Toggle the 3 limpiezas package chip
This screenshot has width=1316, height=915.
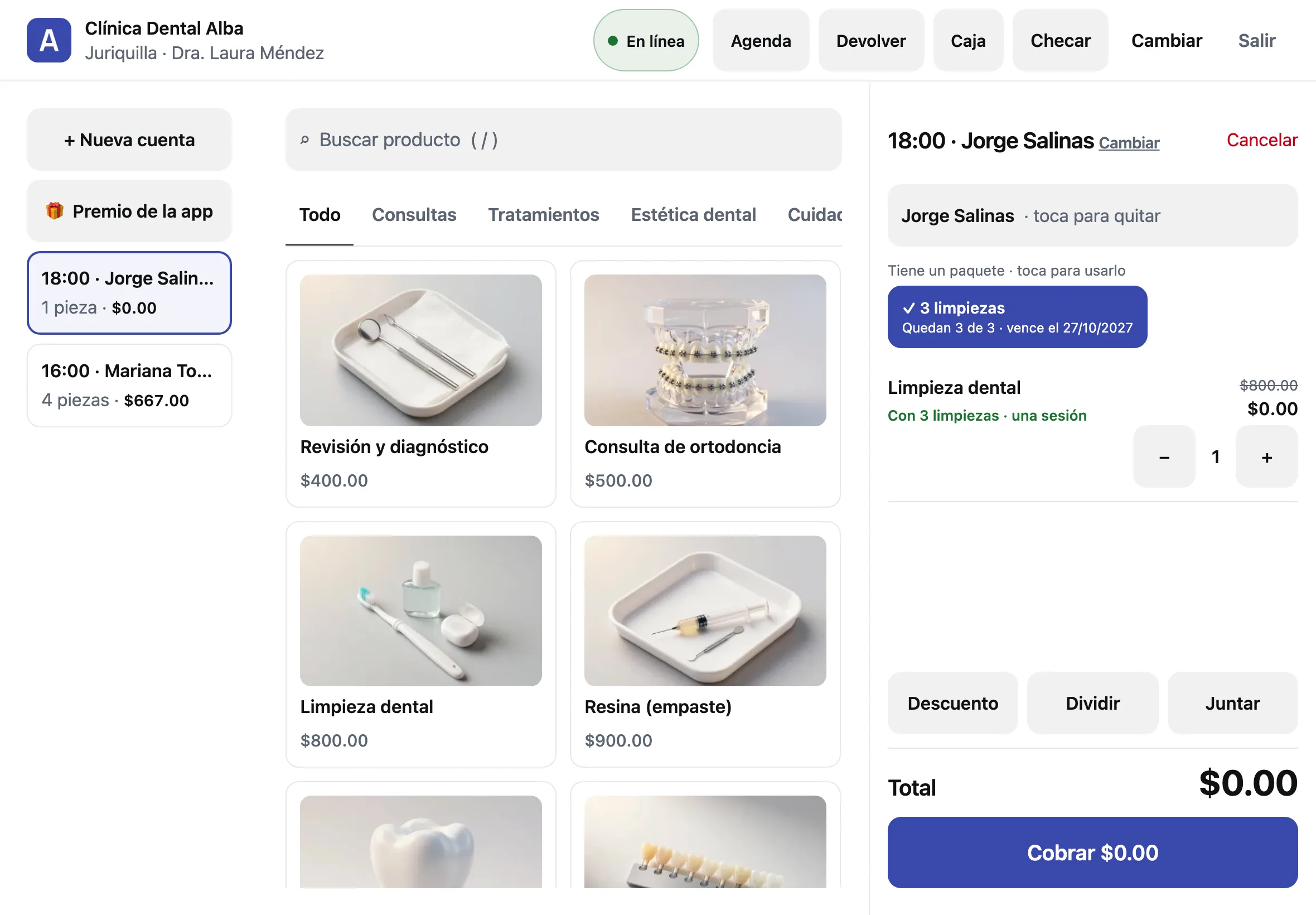click(1017, 317)
